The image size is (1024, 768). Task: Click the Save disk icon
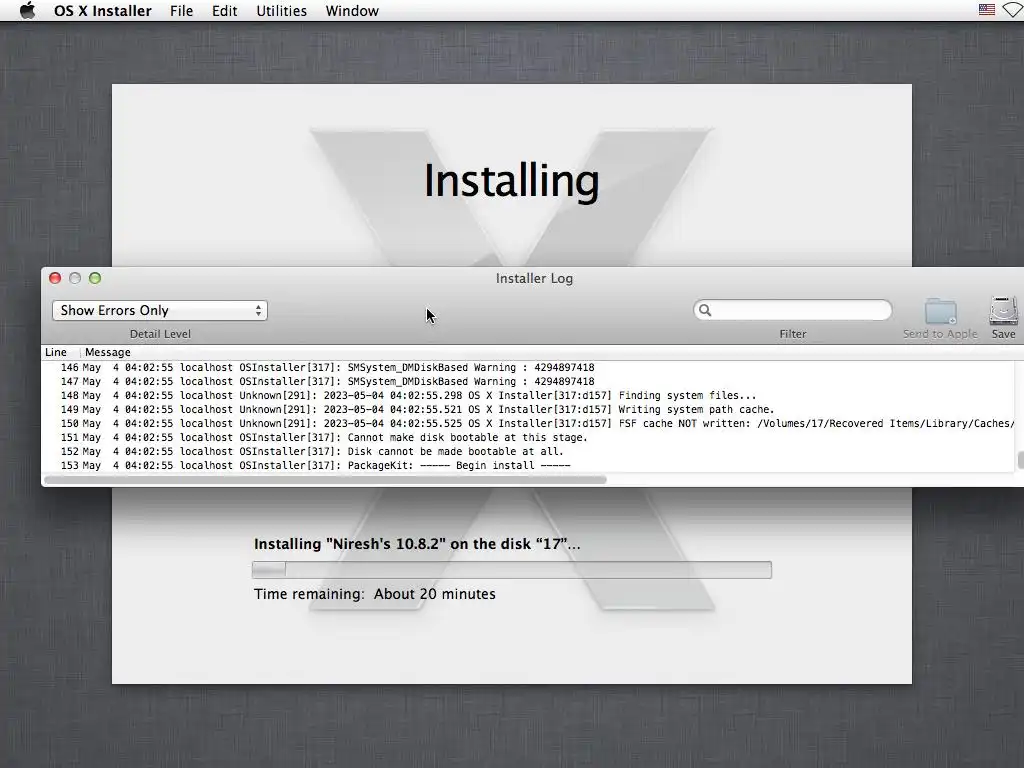tap(1003, 311)
